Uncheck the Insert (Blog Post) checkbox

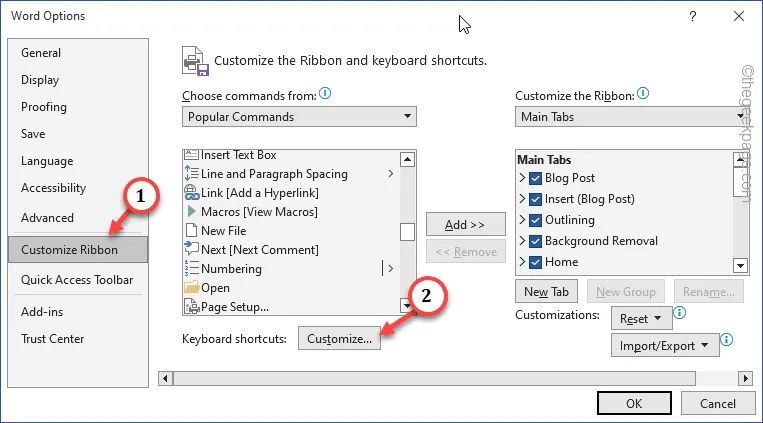(535, 199)
